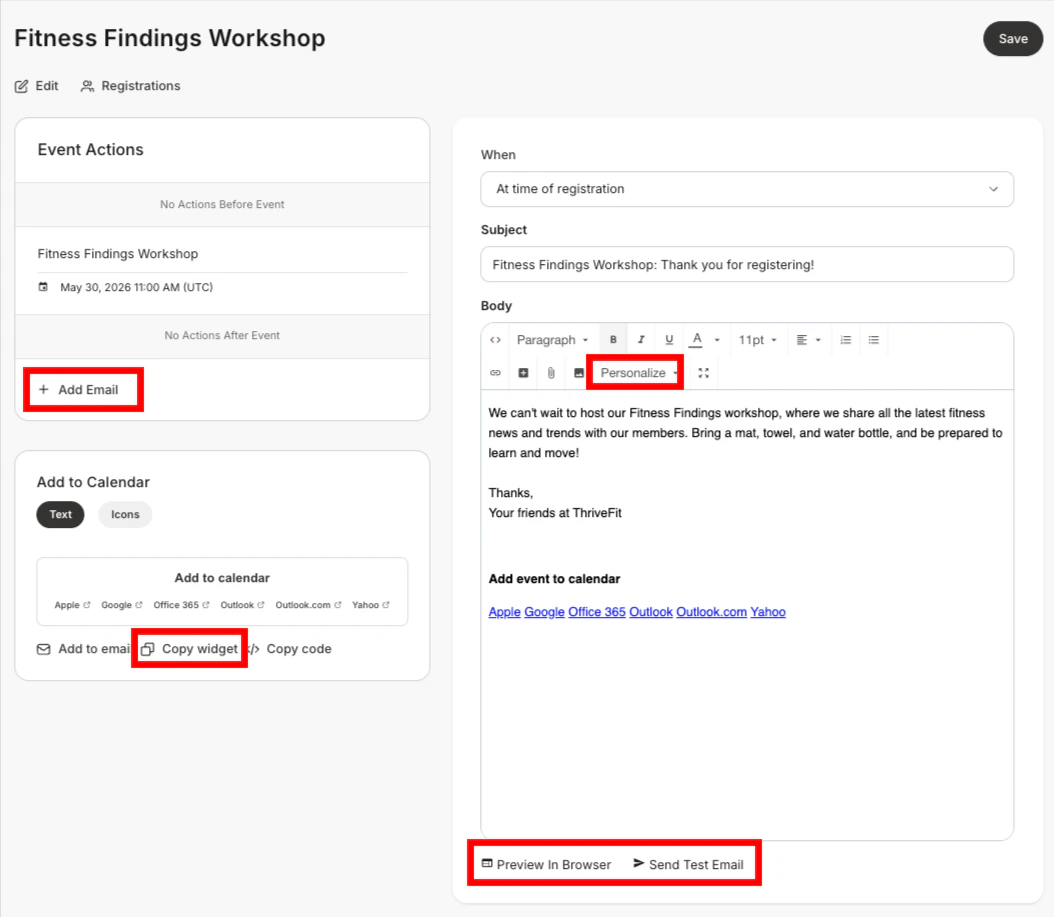Click Preview In Browser
The image size is (1054, 917).
pyautogui.click(x=546, y=864)
